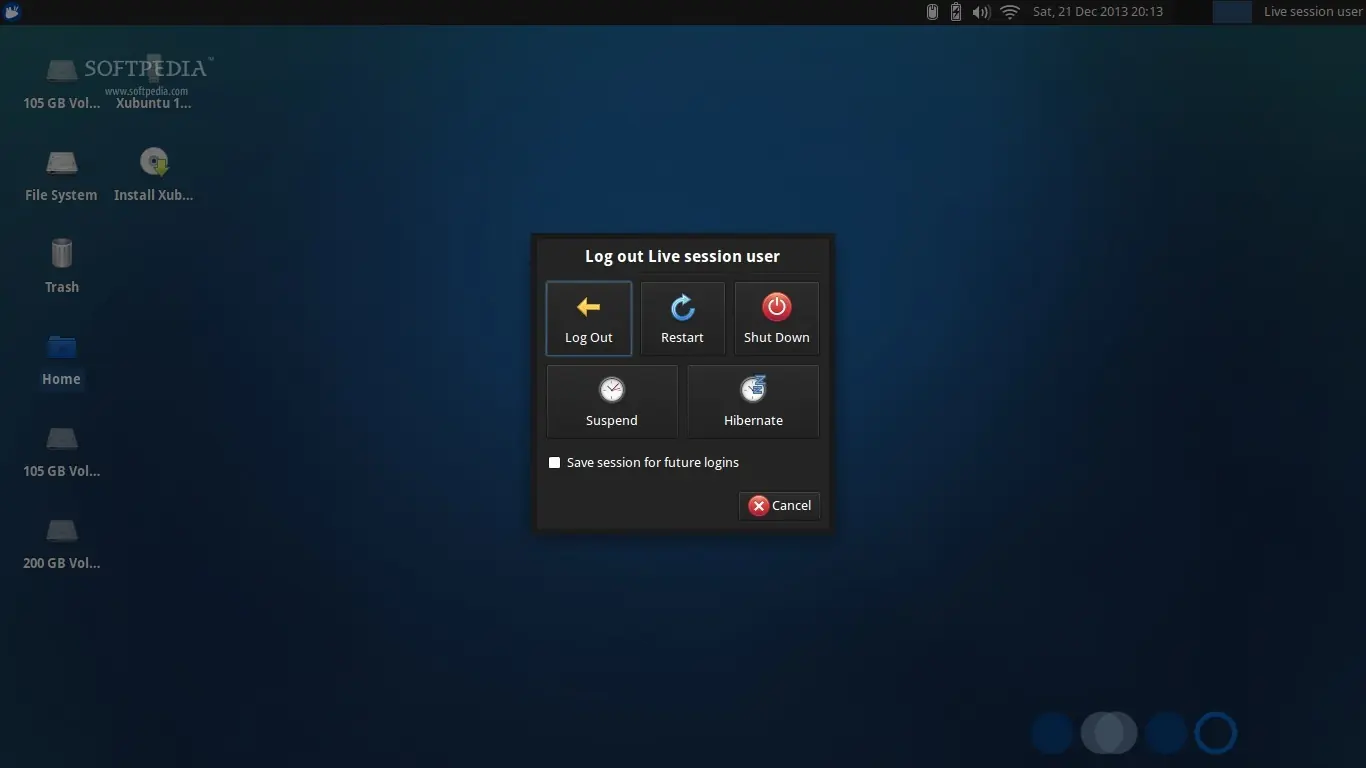Select the Trash desktop icon
Image resolution: width=1366 pixels, height=768 pixels.
[61, 267]
